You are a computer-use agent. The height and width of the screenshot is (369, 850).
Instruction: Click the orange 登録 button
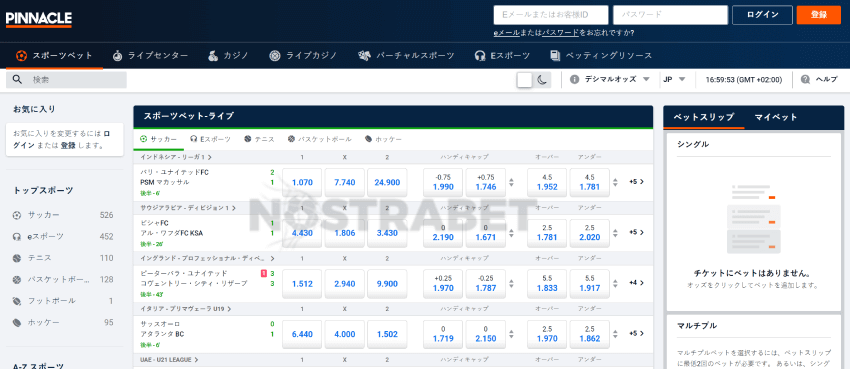point(818,15)
